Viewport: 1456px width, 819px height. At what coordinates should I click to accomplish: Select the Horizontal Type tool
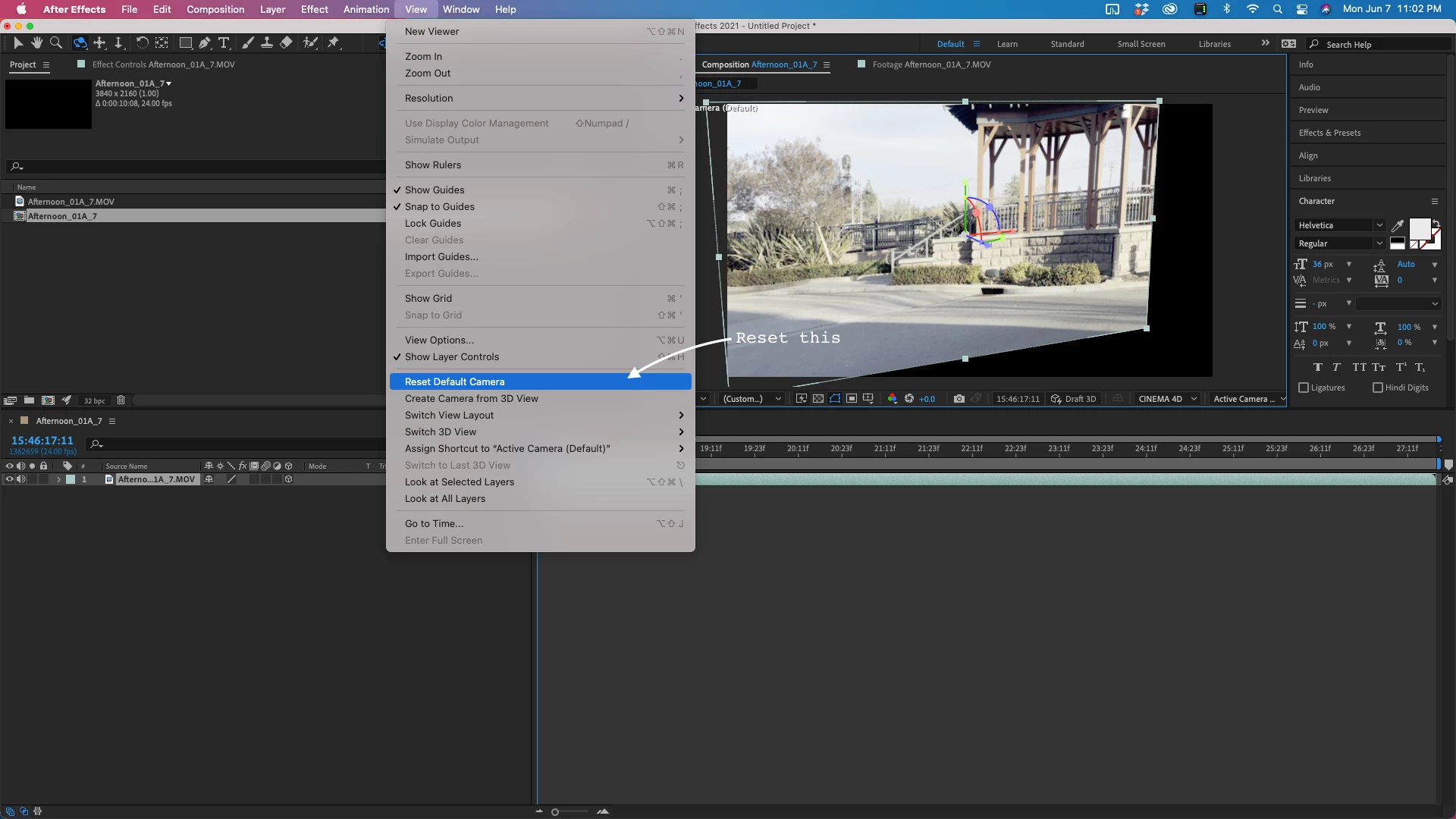click(224, 43)
